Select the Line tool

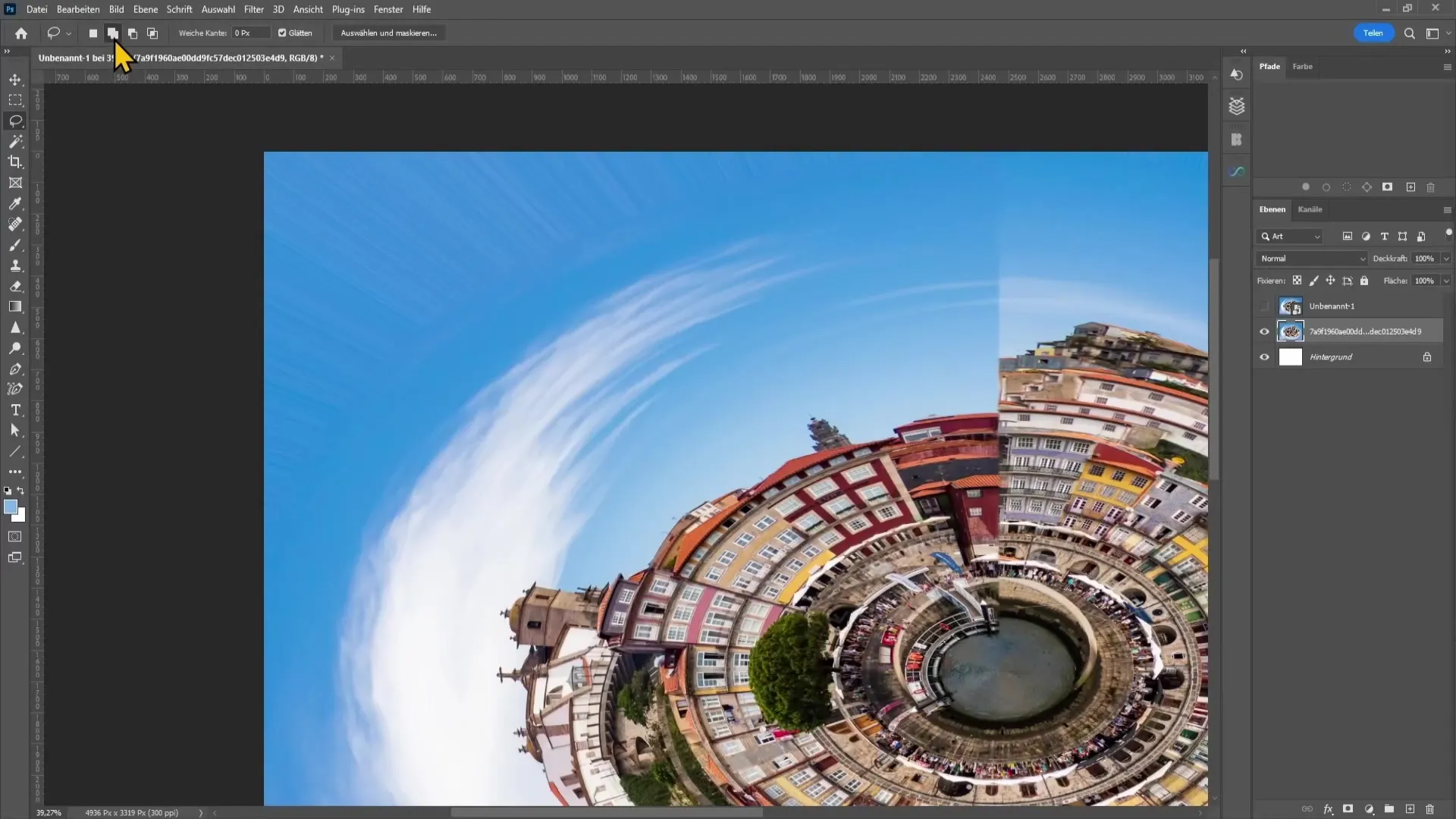pyautogui.click(x=15, y=451)
